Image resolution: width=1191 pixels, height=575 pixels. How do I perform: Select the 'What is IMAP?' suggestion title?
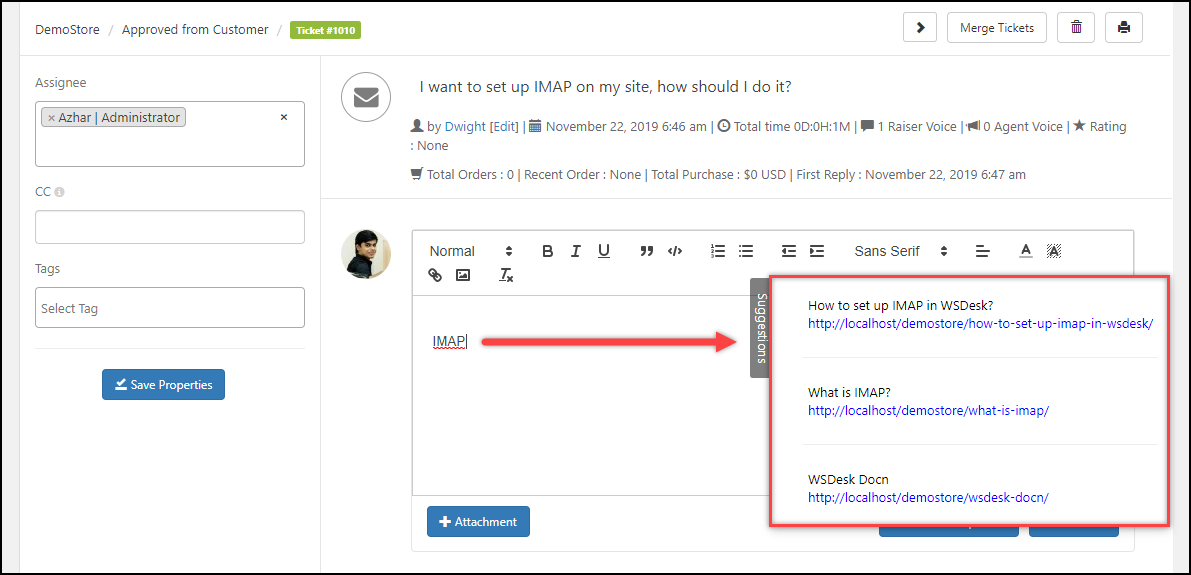849,392
